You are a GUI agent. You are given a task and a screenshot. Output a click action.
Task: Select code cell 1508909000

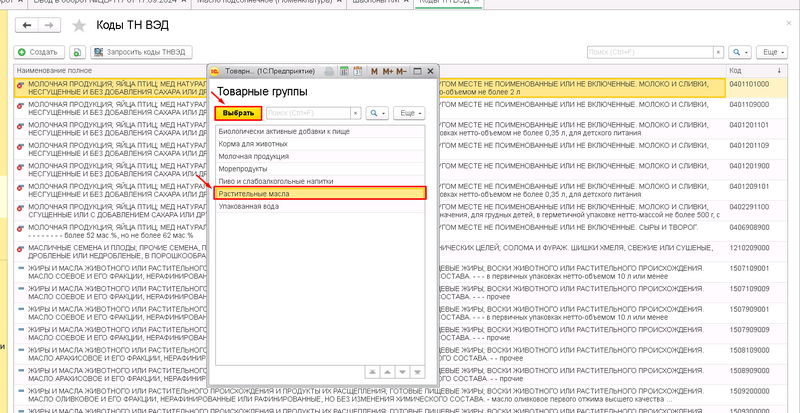757,374
